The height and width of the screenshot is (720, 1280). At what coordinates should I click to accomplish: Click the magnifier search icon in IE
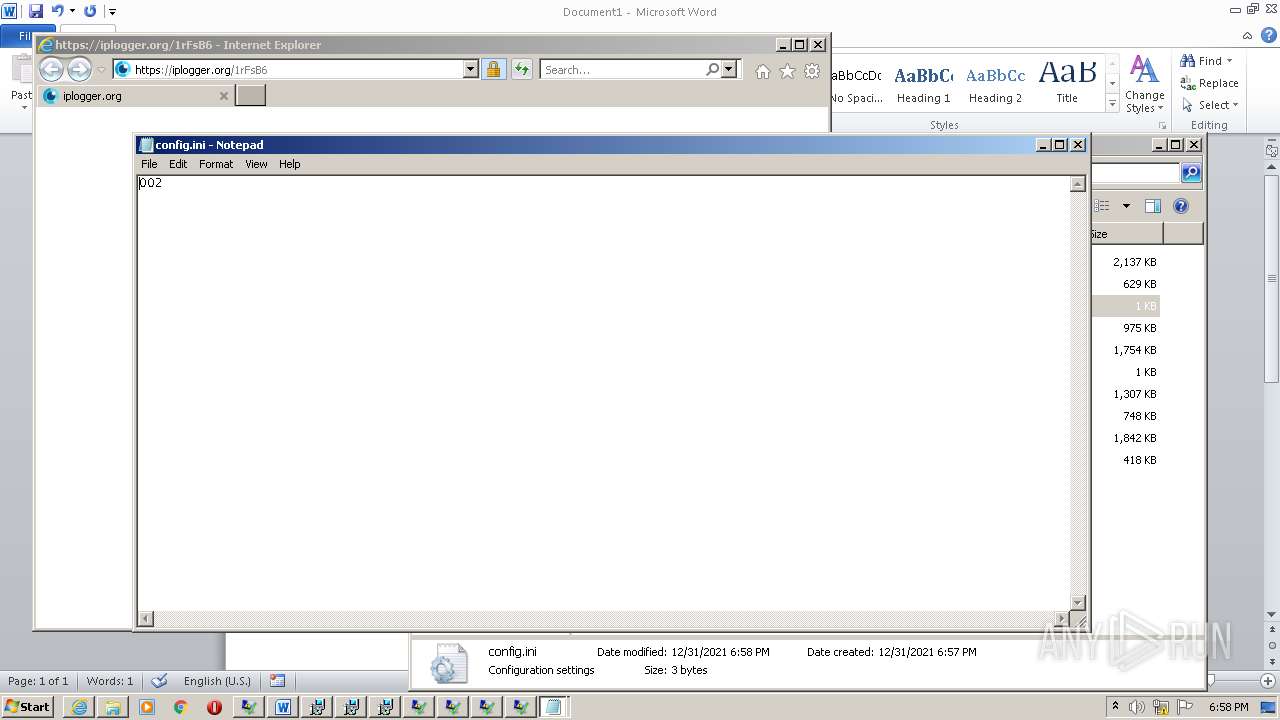click(x=712, y=69)
